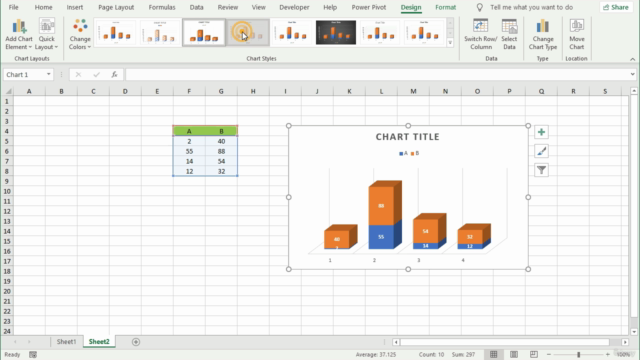Switch to Page Layout view in status bar
Viewport: 640px width, 360px height.
pyautogui.click(x=514, y=354)
